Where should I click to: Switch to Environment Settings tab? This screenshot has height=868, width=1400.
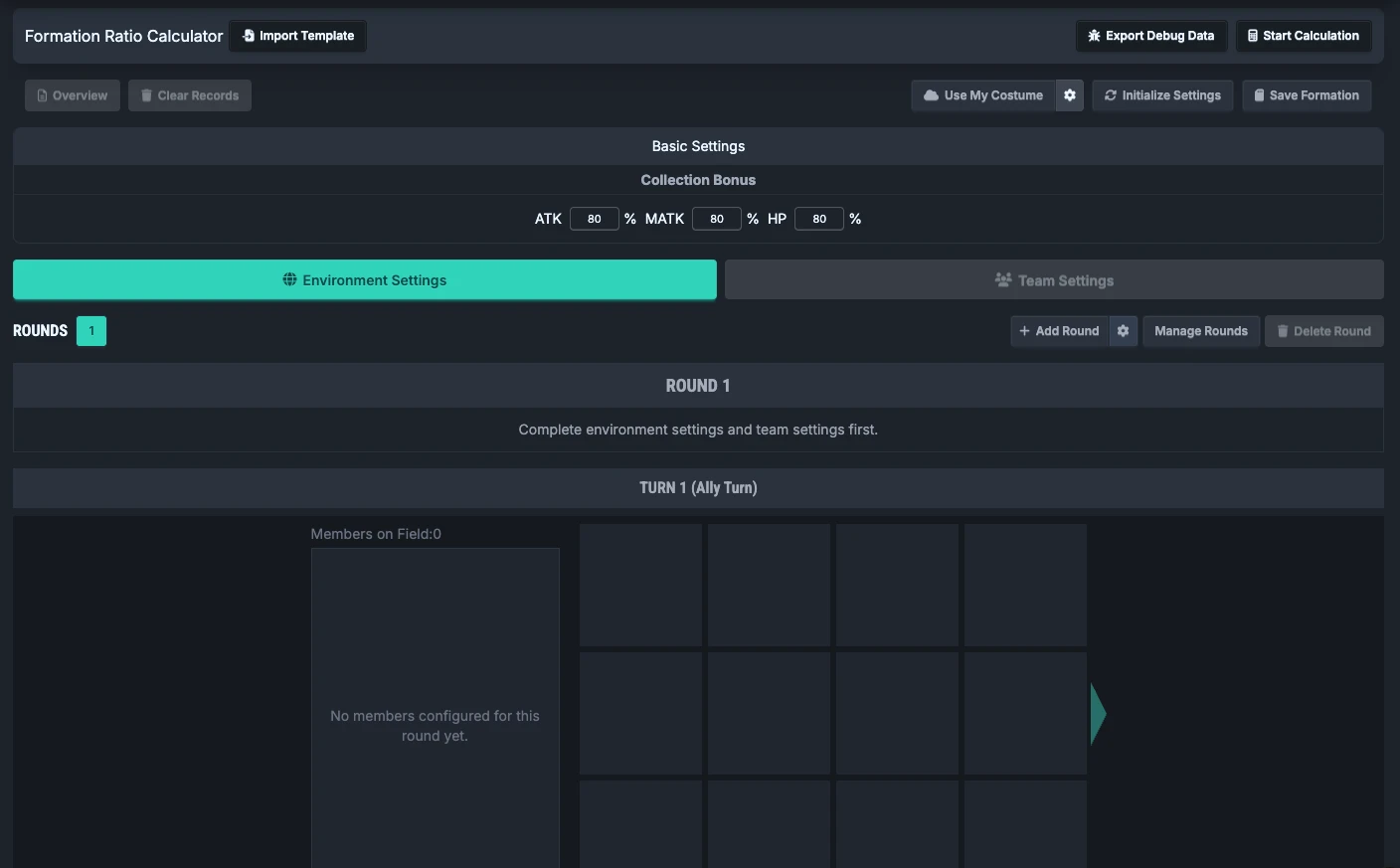tap(365, 280)
